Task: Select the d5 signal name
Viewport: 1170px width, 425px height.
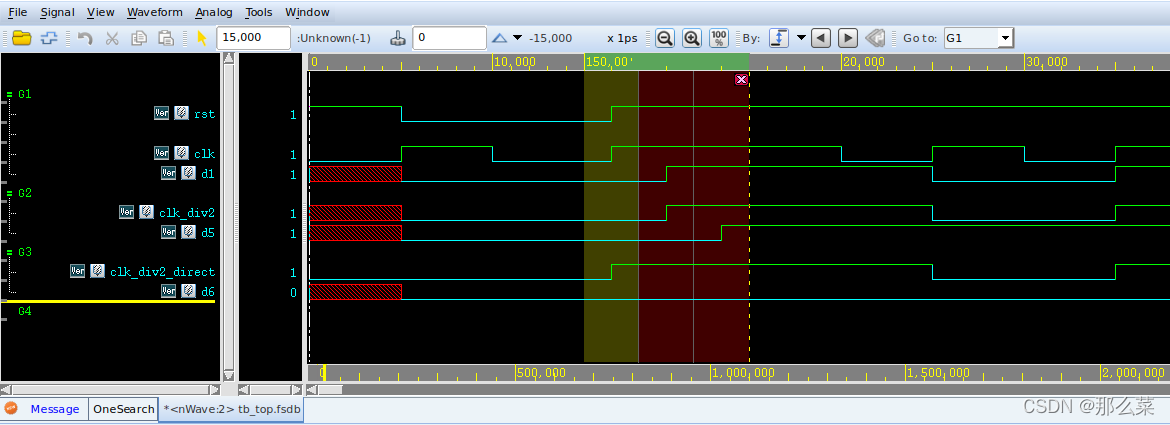Action: click(208, 233)
